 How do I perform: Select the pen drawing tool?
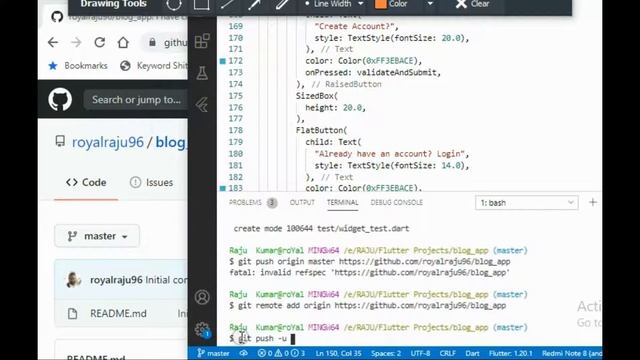282,4
